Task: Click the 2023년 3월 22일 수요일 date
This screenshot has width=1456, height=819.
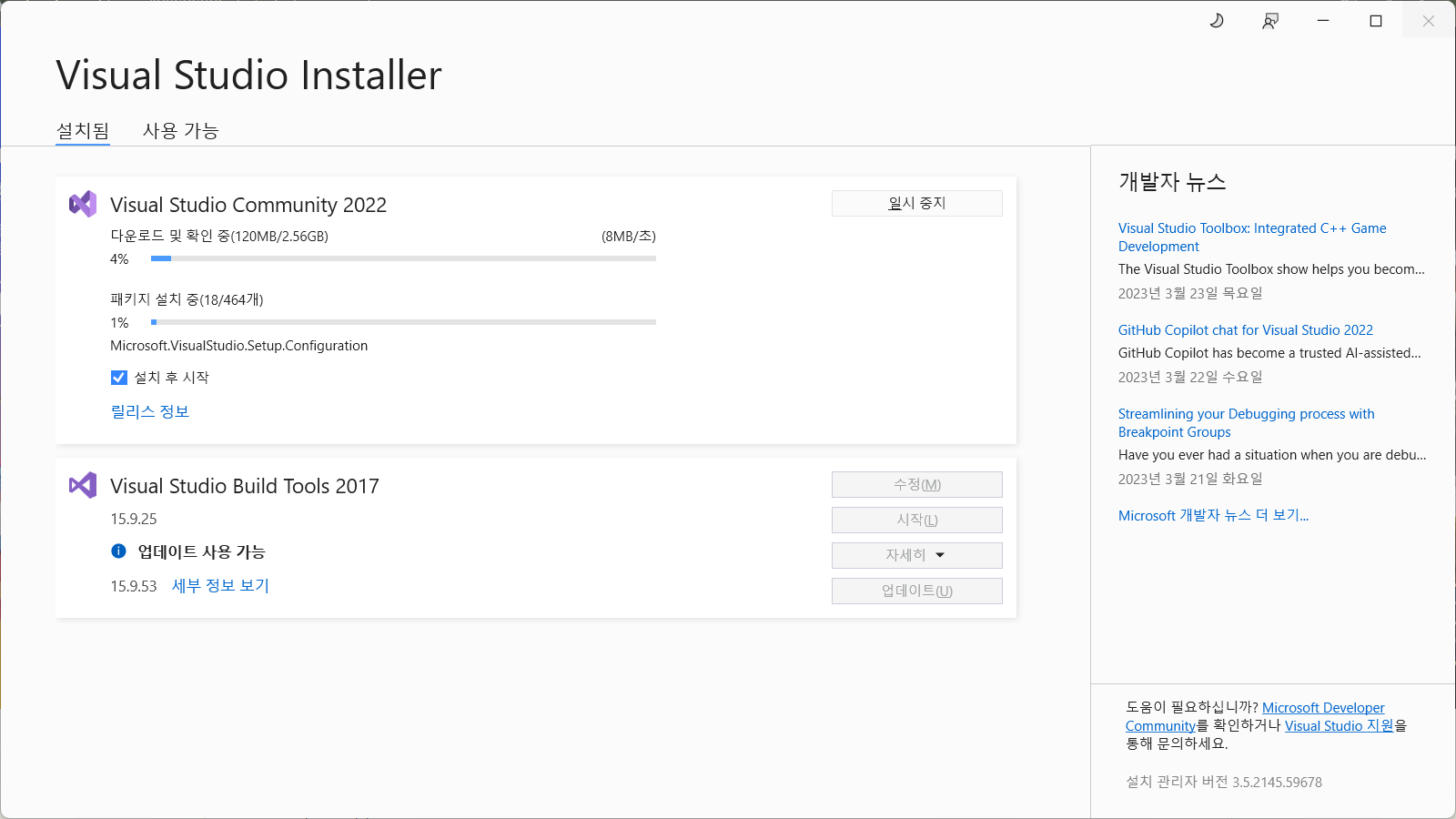Action: (1190, 377)
